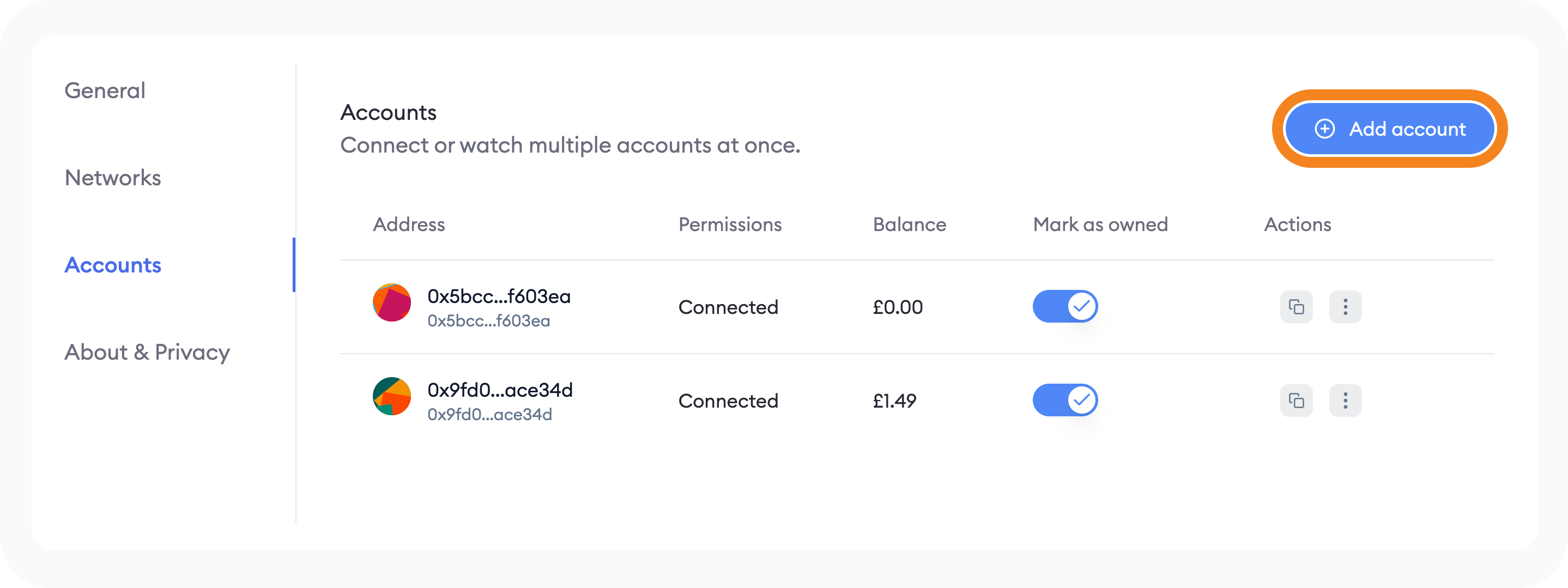1568x588 pixels.
Task: Click the checkmark inside the first owned toggle
Action: 1081,307
